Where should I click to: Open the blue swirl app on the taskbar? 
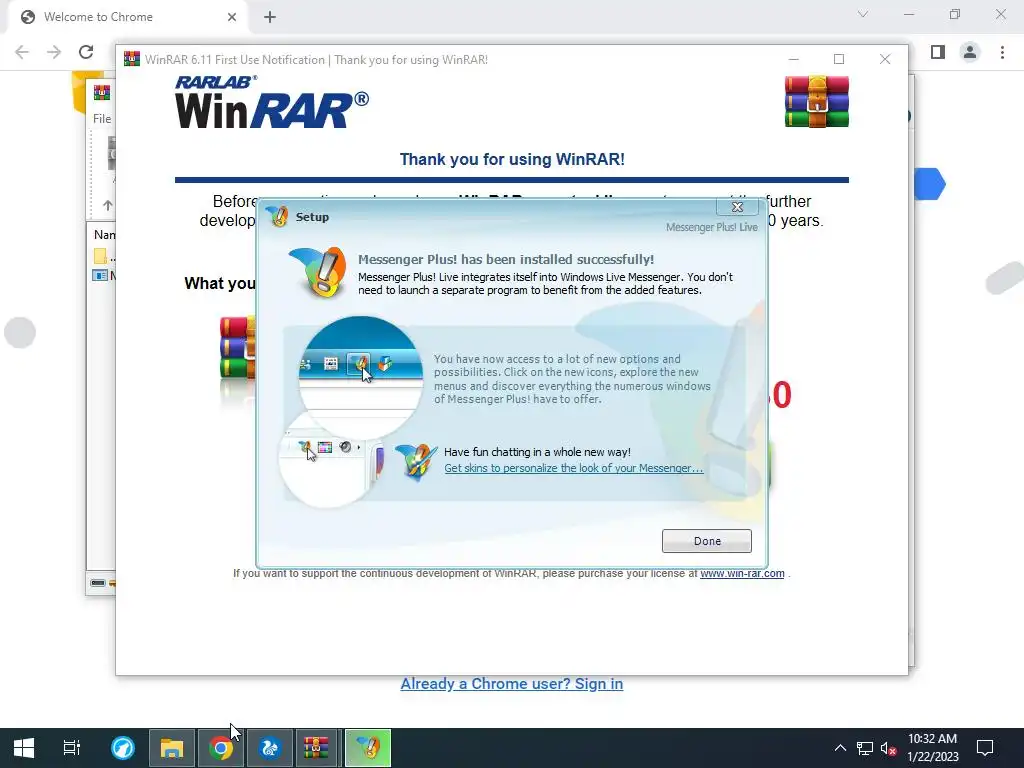(270, 748)
